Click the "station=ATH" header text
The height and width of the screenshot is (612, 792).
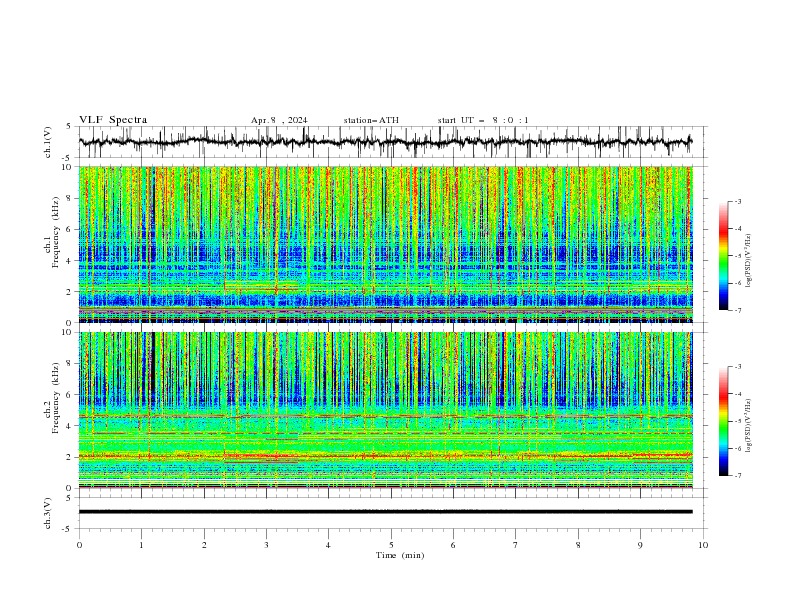(x=371, y=120)
